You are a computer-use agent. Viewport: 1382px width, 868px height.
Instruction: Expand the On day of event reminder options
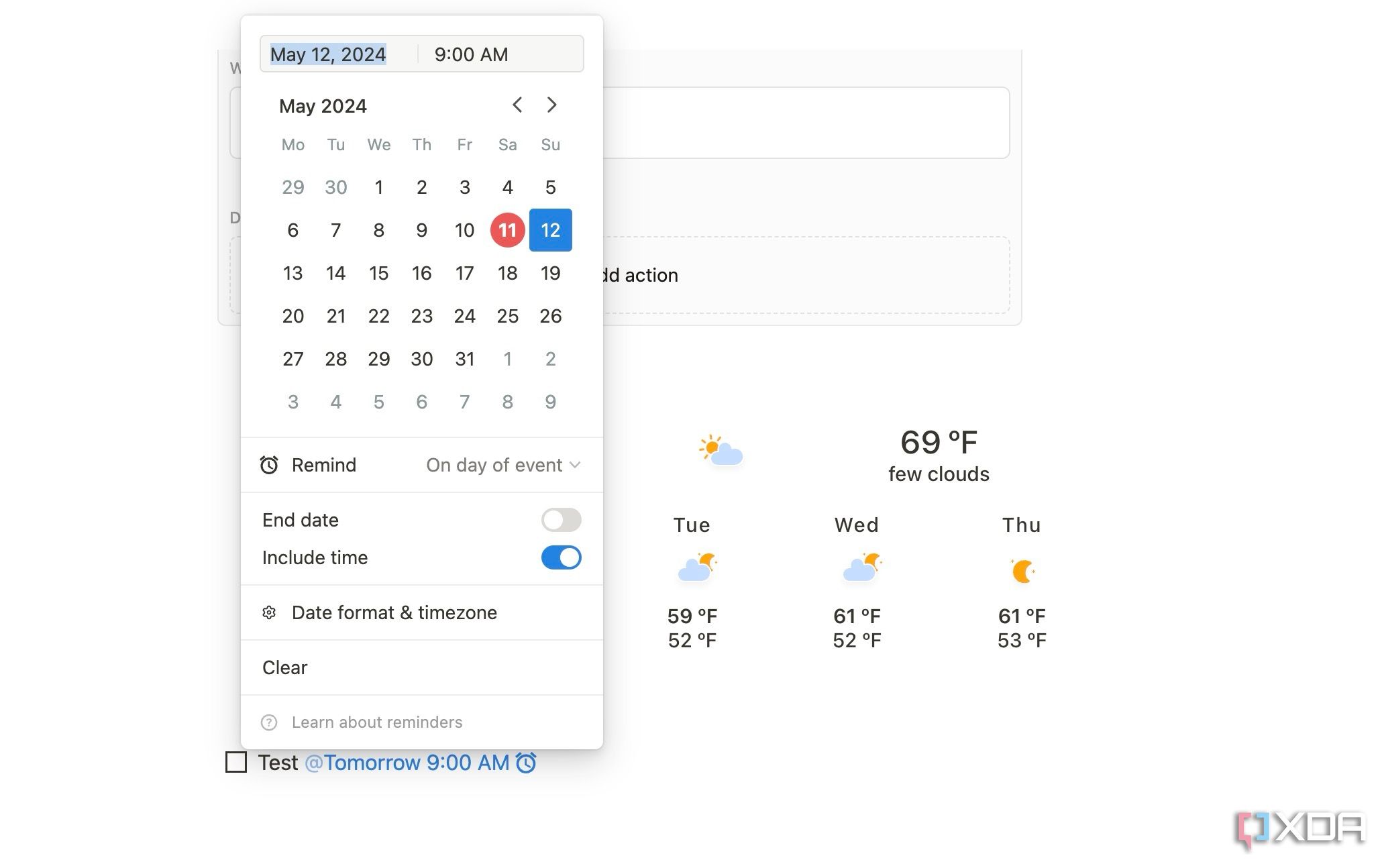tap(503, 464)
